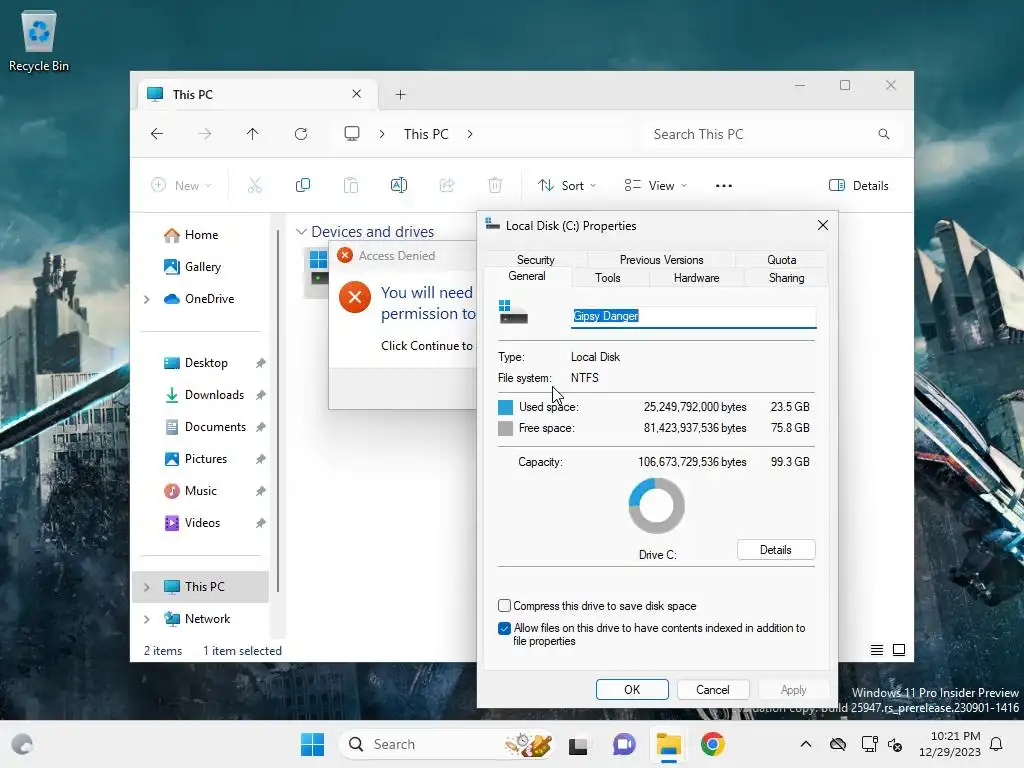Show hidden tray icons chevron
Image resolution: width=1024 pixels, height=768 pixels.
[806, 744]
